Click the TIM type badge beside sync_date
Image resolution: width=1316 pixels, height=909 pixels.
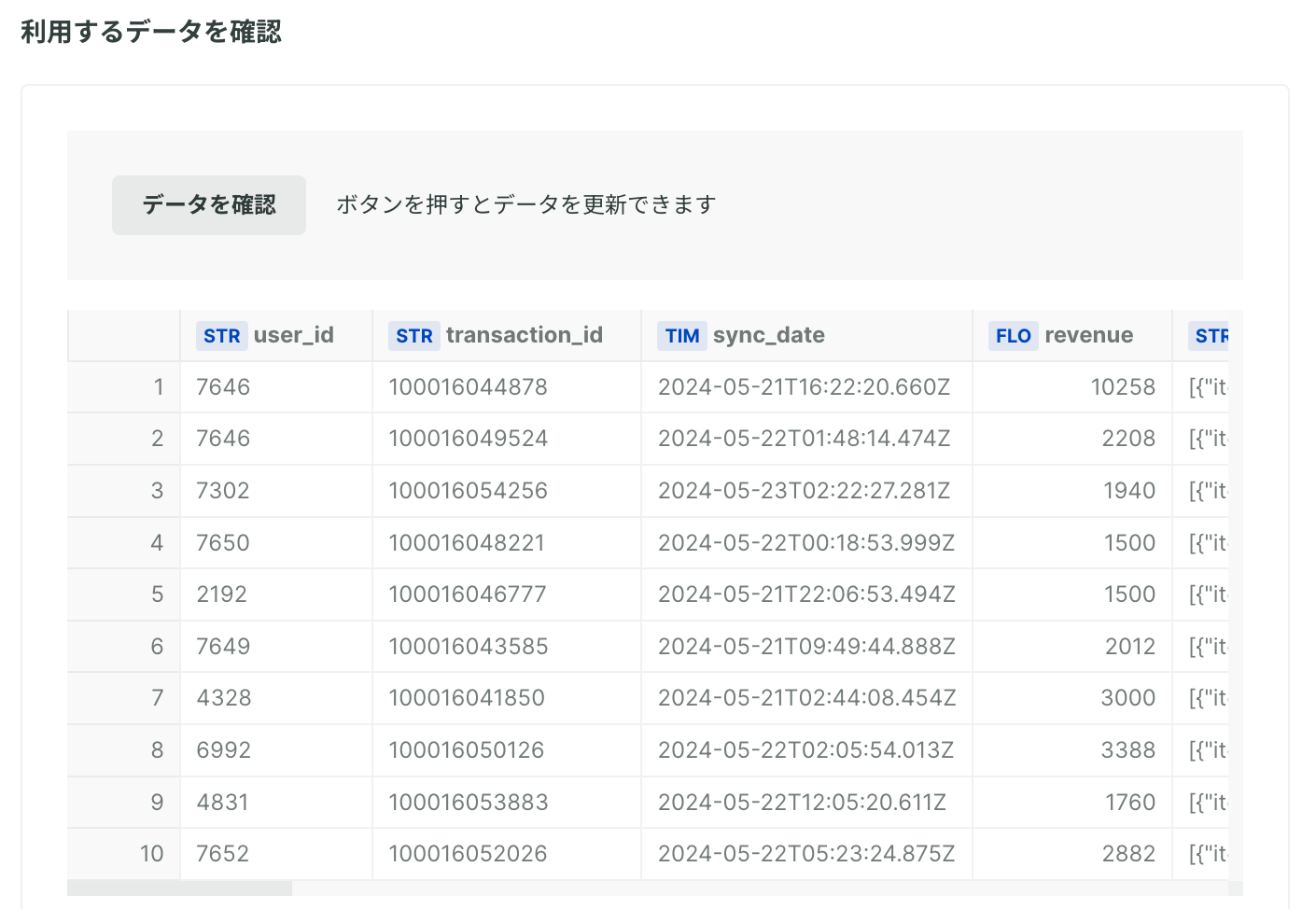pos(682,336)
